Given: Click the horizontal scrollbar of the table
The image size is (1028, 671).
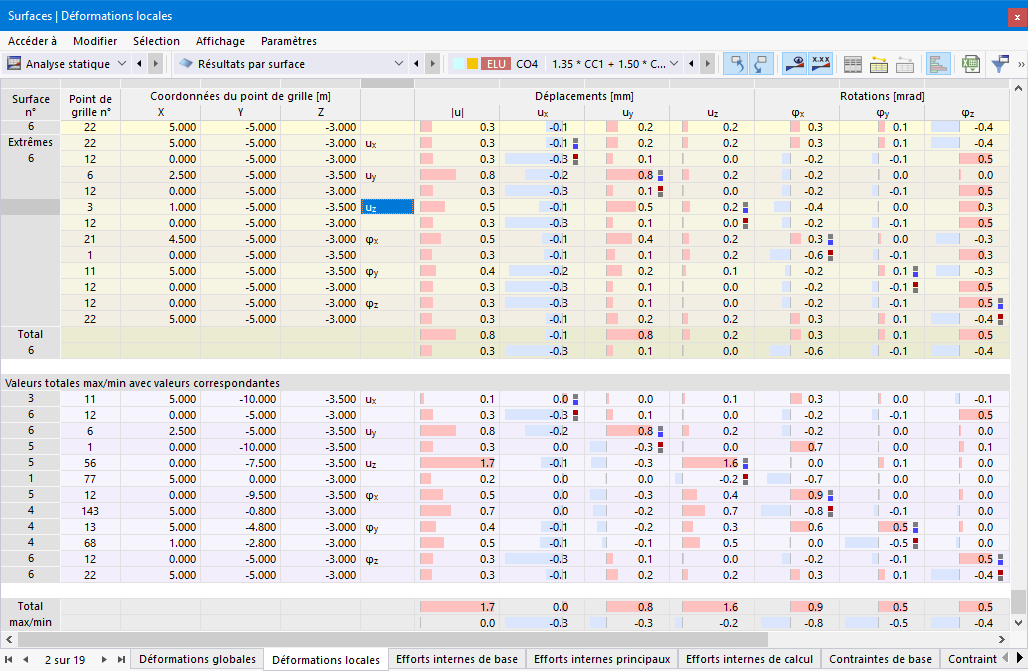Looking at the screenshot, I should pyautogui.click(x=386, y=639).
